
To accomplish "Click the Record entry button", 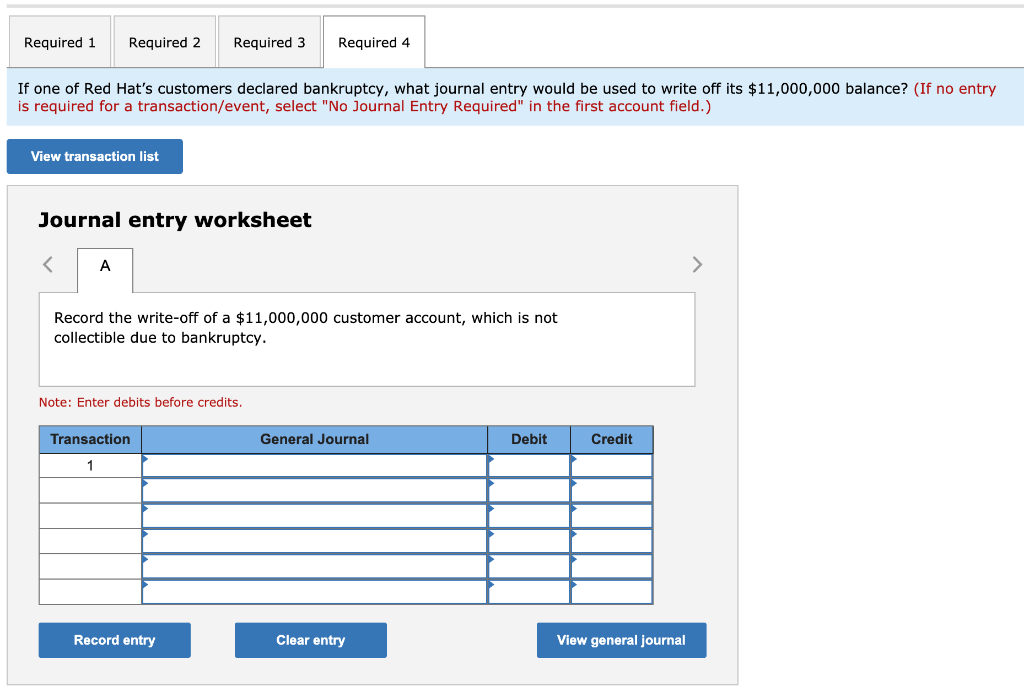I will click(x=115, y=640).
